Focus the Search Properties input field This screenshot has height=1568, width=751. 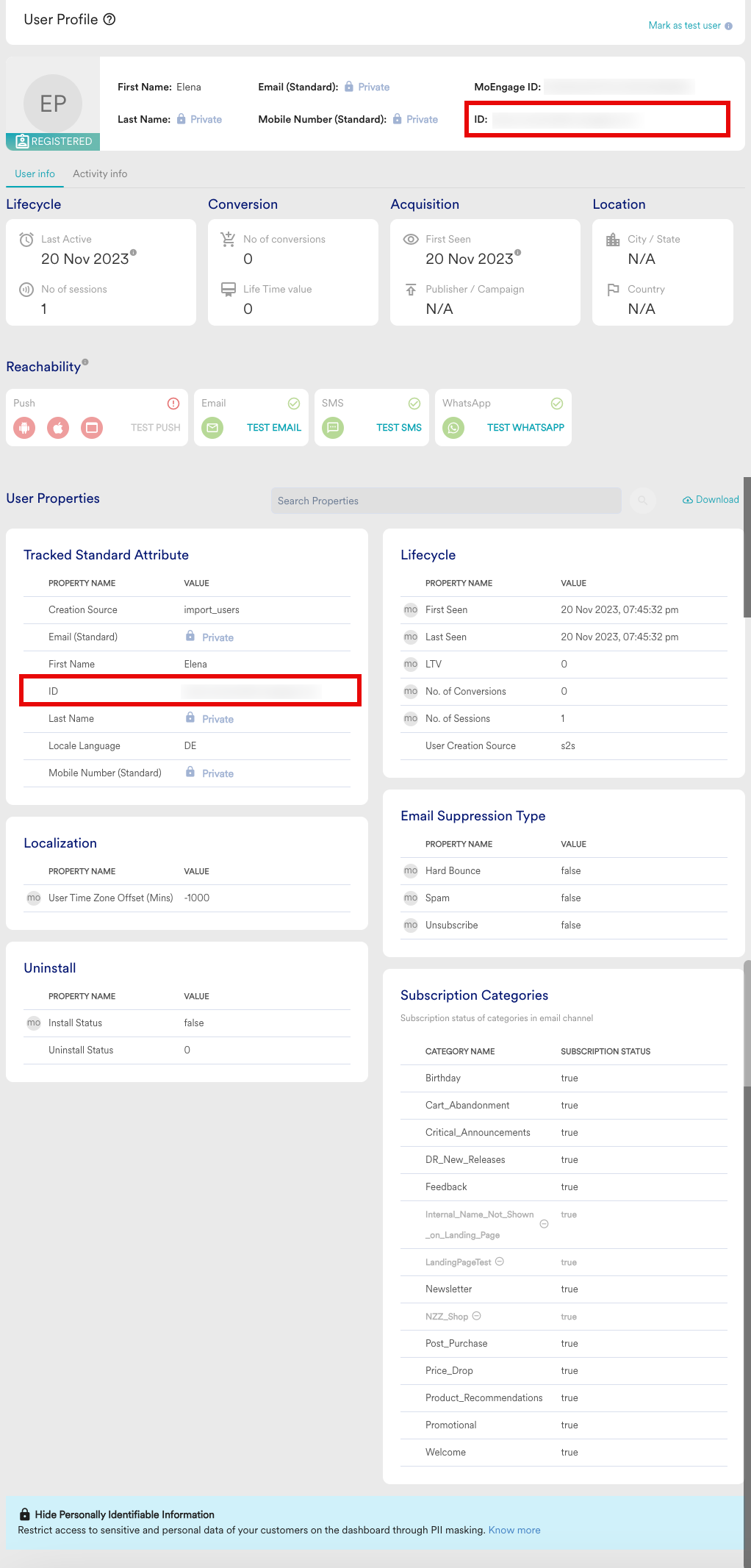[446, 501]
